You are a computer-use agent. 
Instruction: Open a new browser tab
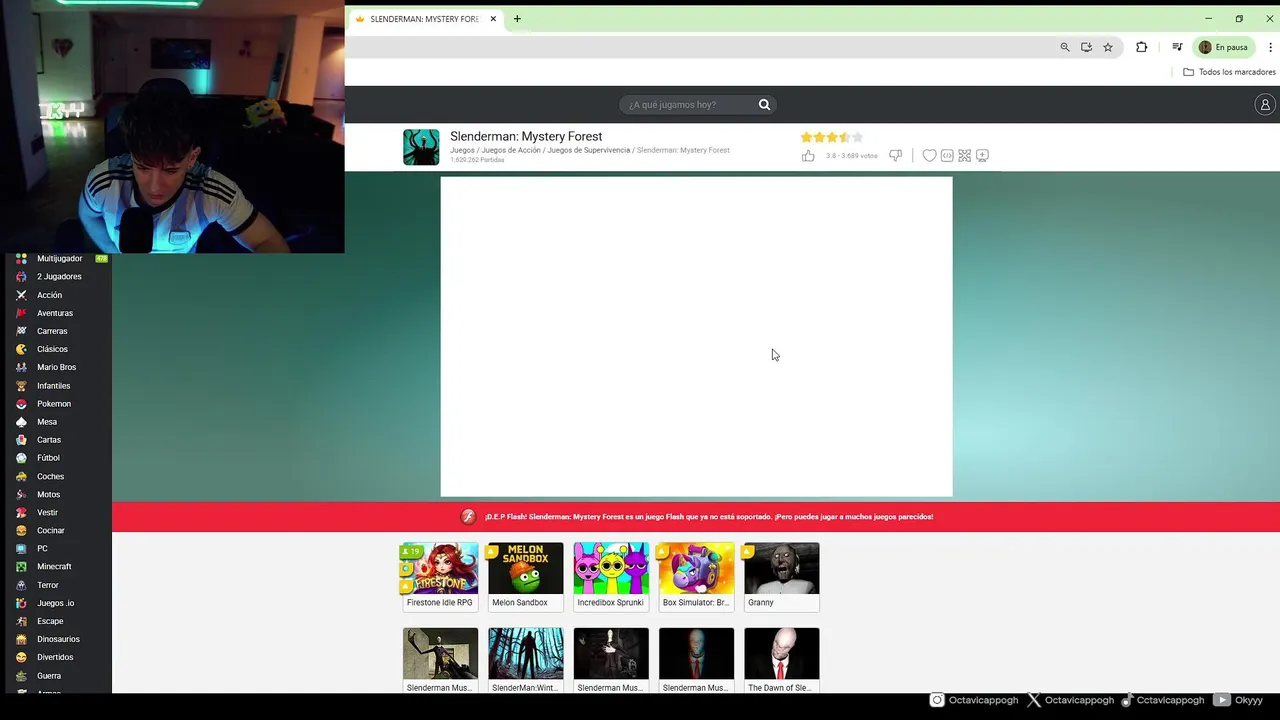(x=517, y=19)
